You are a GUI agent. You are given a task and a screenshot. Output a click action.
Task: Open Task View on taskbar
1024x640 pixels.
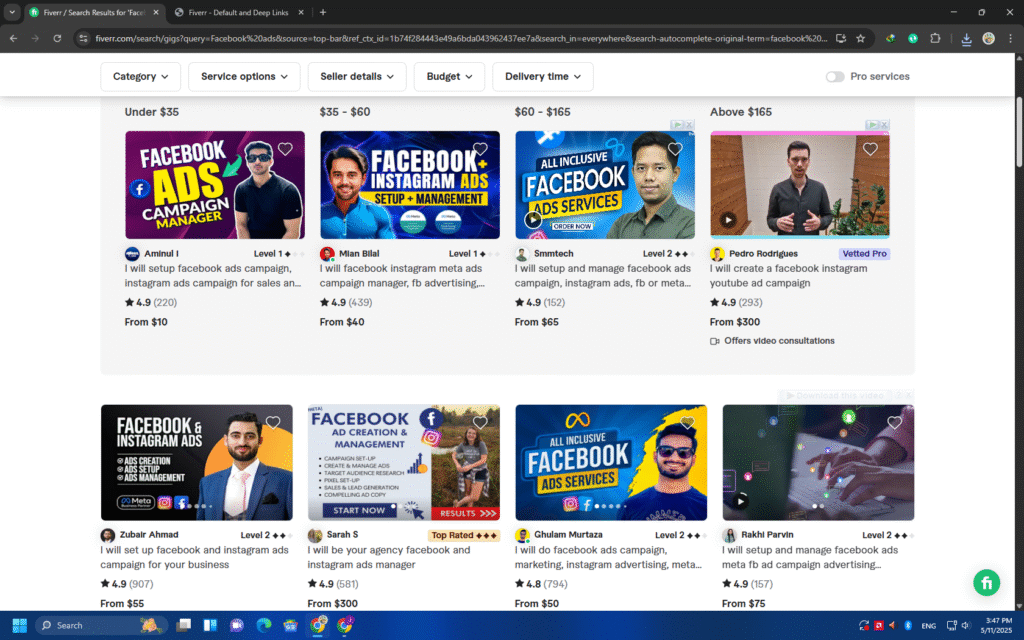click(x=184, y=625)
